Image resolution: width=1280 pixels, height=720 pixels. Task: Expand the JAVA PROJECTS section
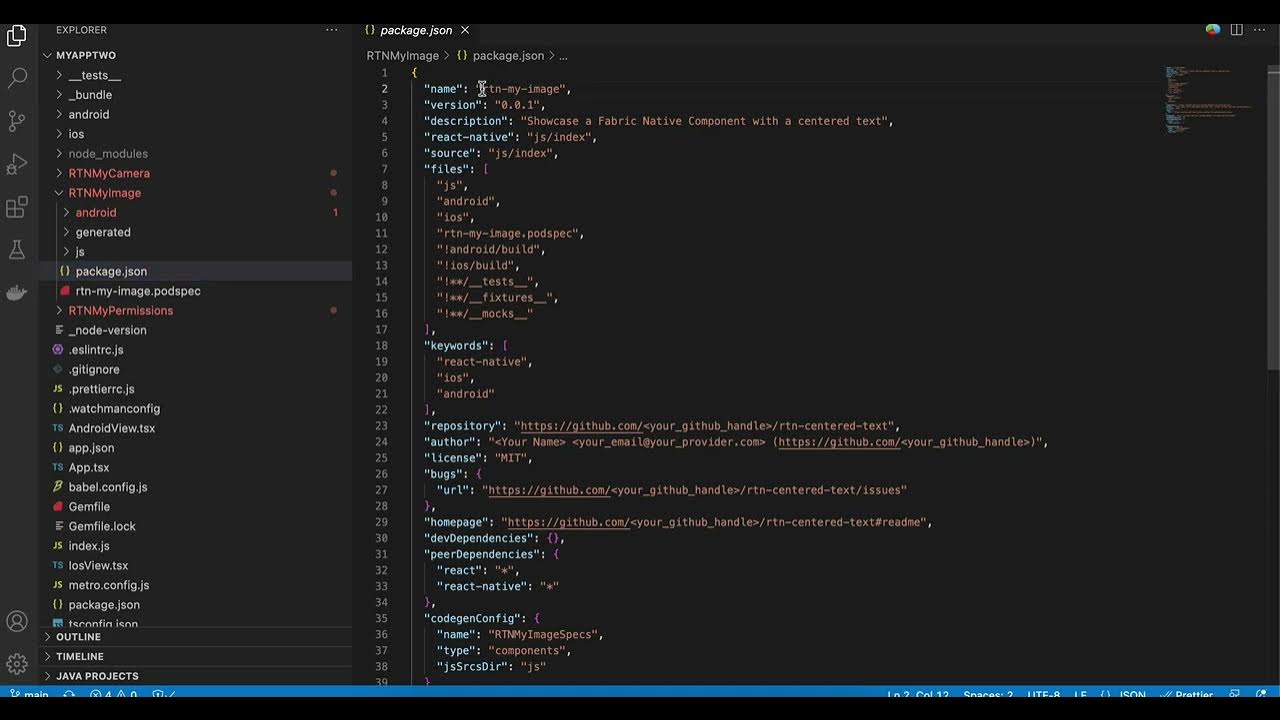(x=97, y=676)
